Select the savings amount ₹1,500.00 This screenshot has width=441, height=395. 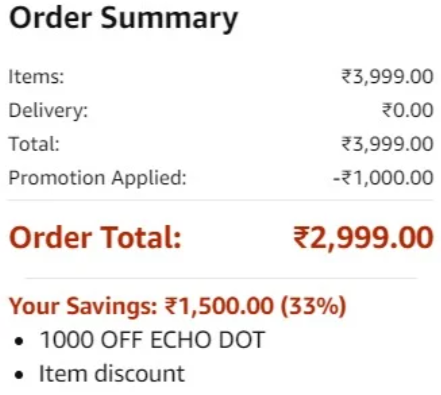pos(219,306)
